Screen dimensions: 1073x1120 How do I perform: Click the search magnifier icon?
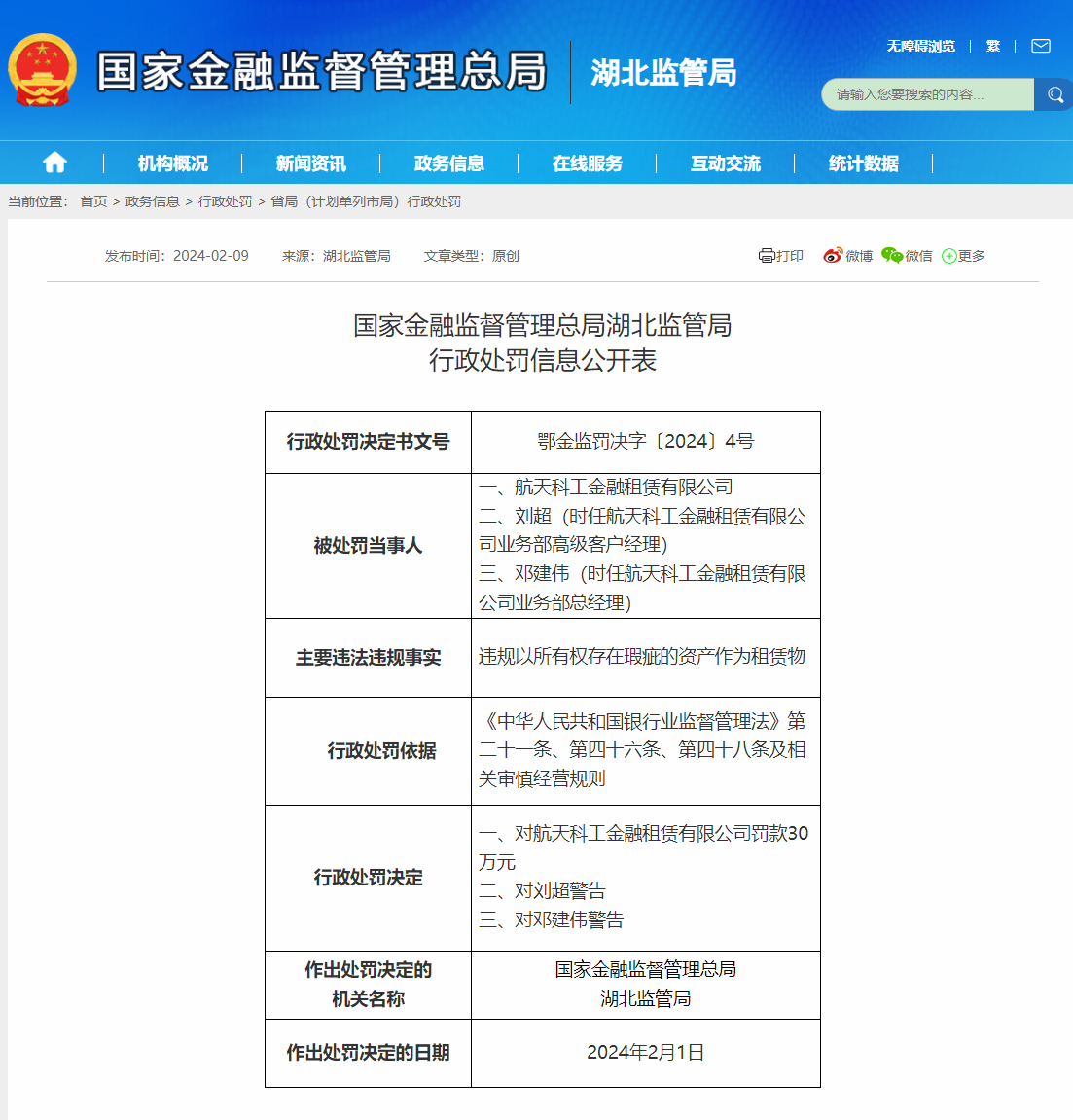[1055, 94]
